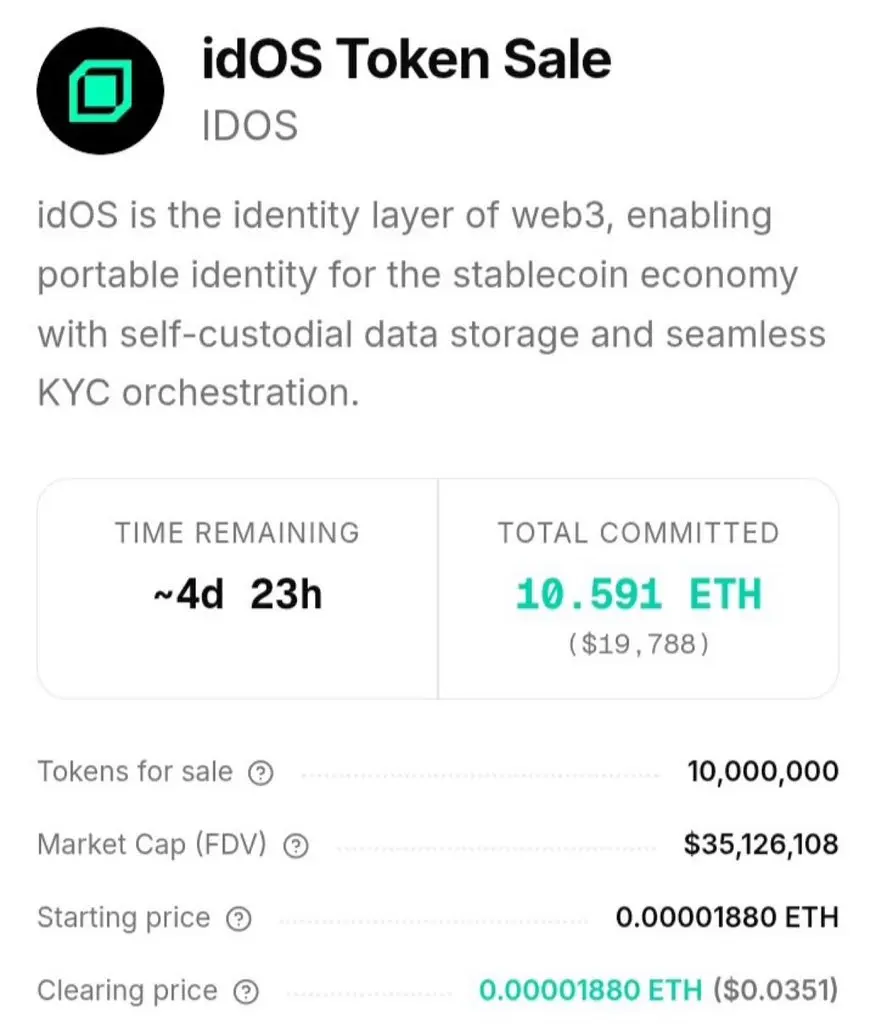Click the Total Committed panel

coord(638,589)
